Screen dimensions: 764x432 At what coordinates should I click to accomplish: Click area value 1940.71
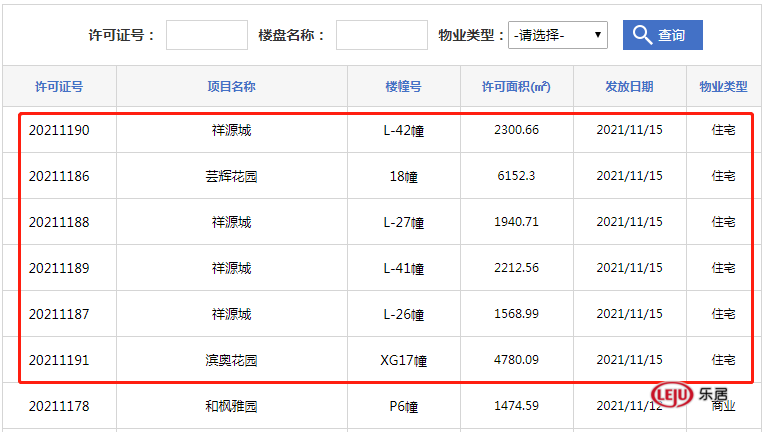516,222
